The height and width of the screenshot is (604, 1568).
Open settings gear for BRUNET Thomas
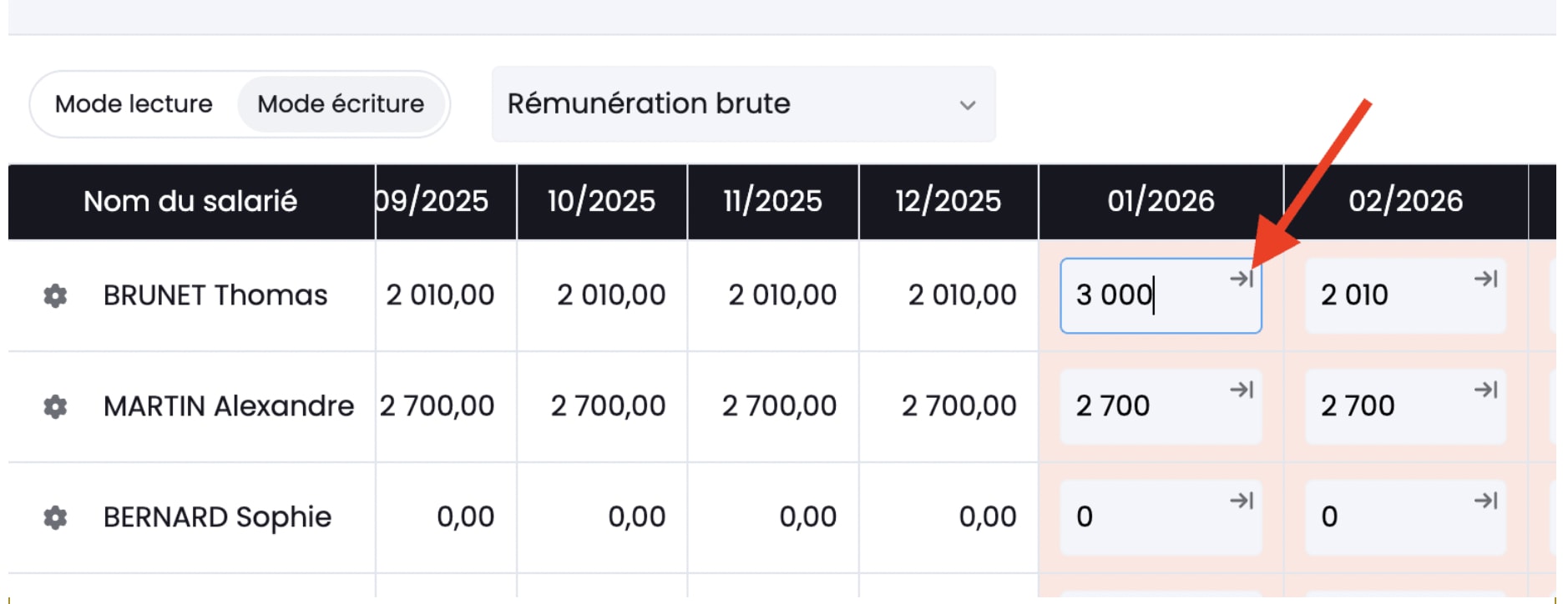tap(55, 295)
